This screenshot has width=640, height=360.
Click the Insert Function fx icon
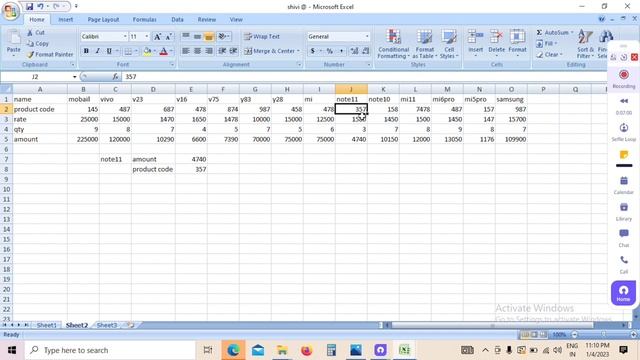coord(116,77)
